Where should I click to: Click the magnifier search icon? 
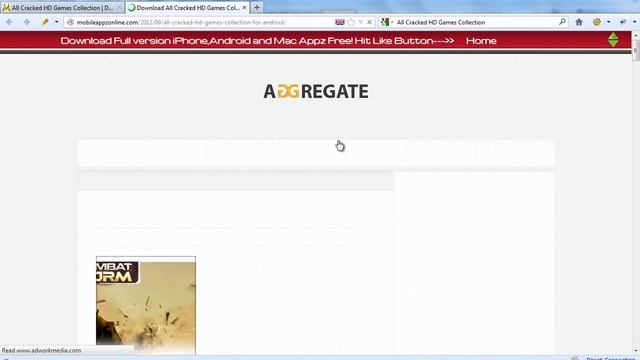click(562, 22)
